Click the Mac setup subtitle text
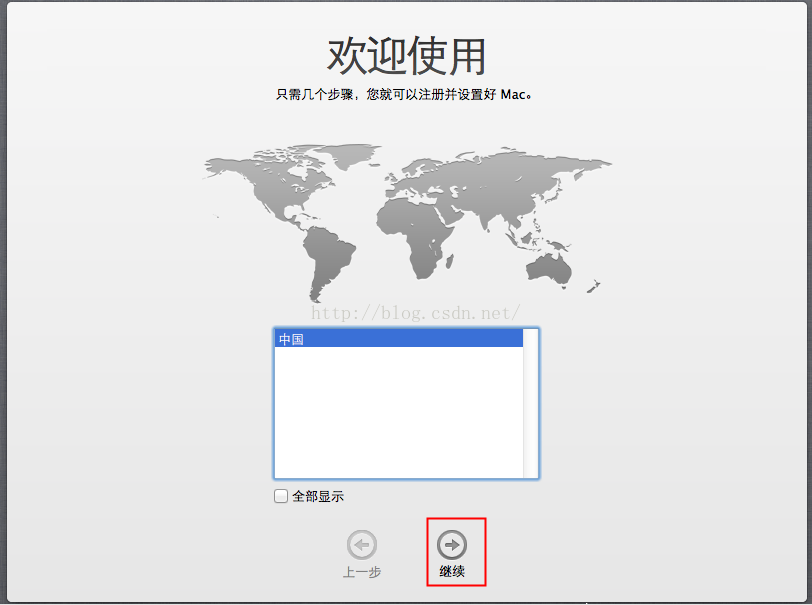 [x=405, y=96]
